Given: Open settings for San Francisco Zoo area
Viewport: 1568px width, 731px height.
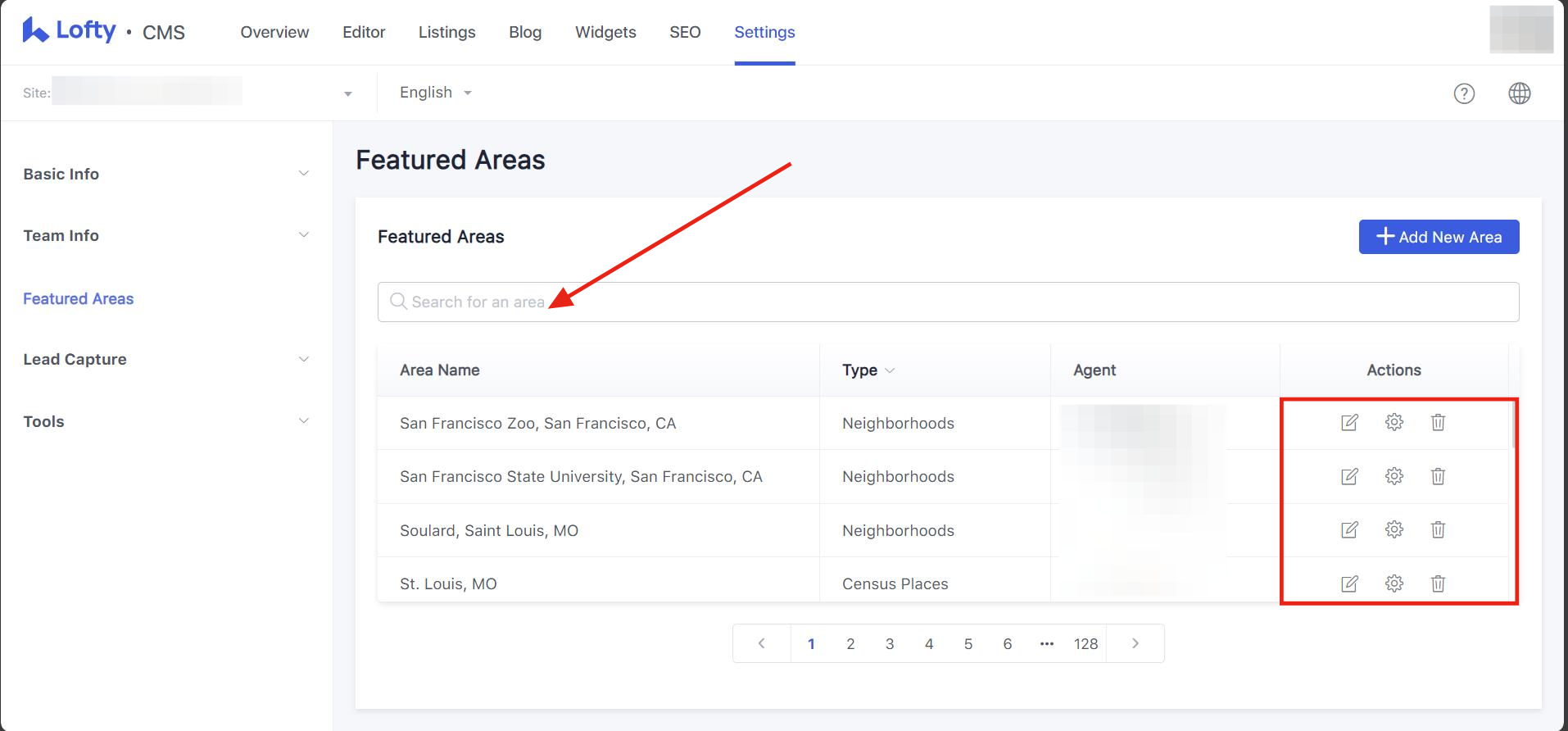Looking at the screenshot, I should 1394,422.
